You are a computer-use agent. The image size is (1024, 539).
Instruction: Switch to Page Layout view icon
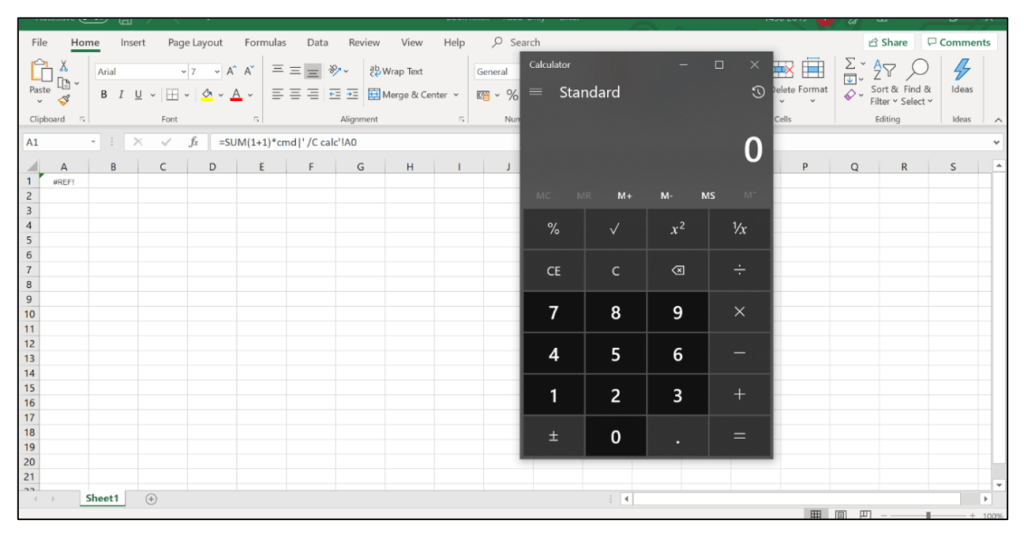tap(840, 515)
